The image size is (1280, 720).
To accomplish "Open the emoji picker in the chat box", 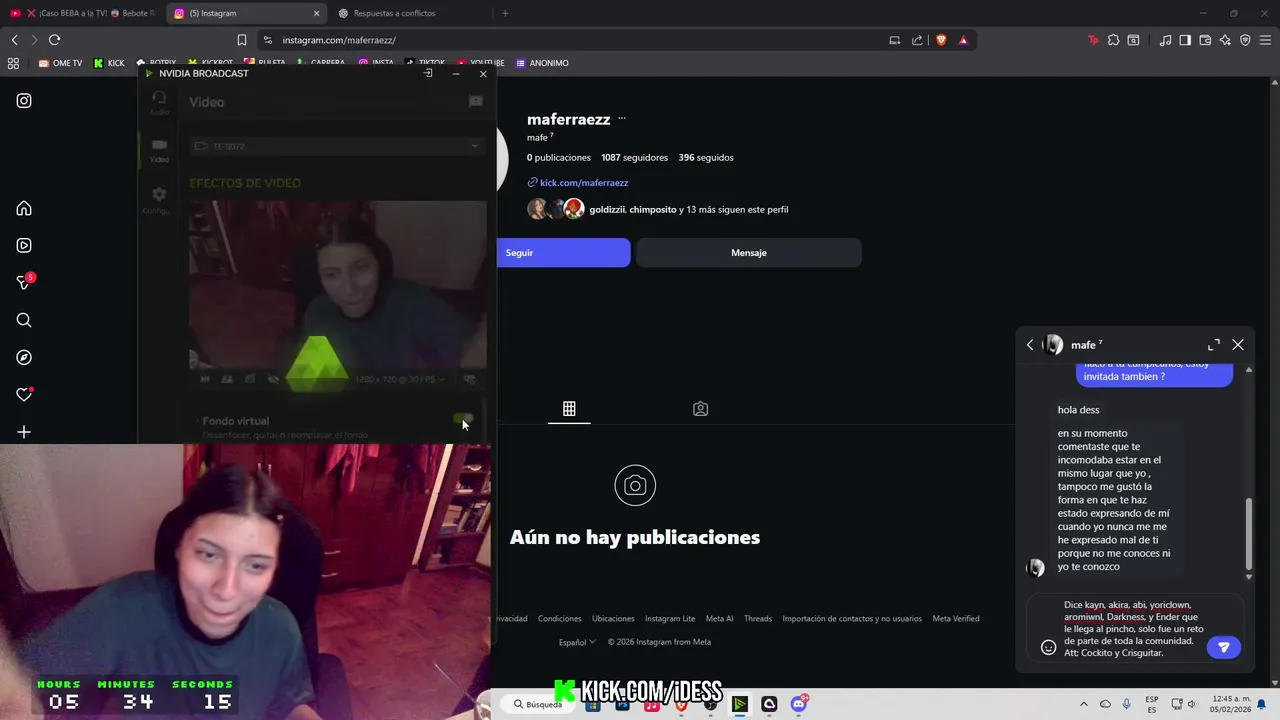I will point(1048,647).
